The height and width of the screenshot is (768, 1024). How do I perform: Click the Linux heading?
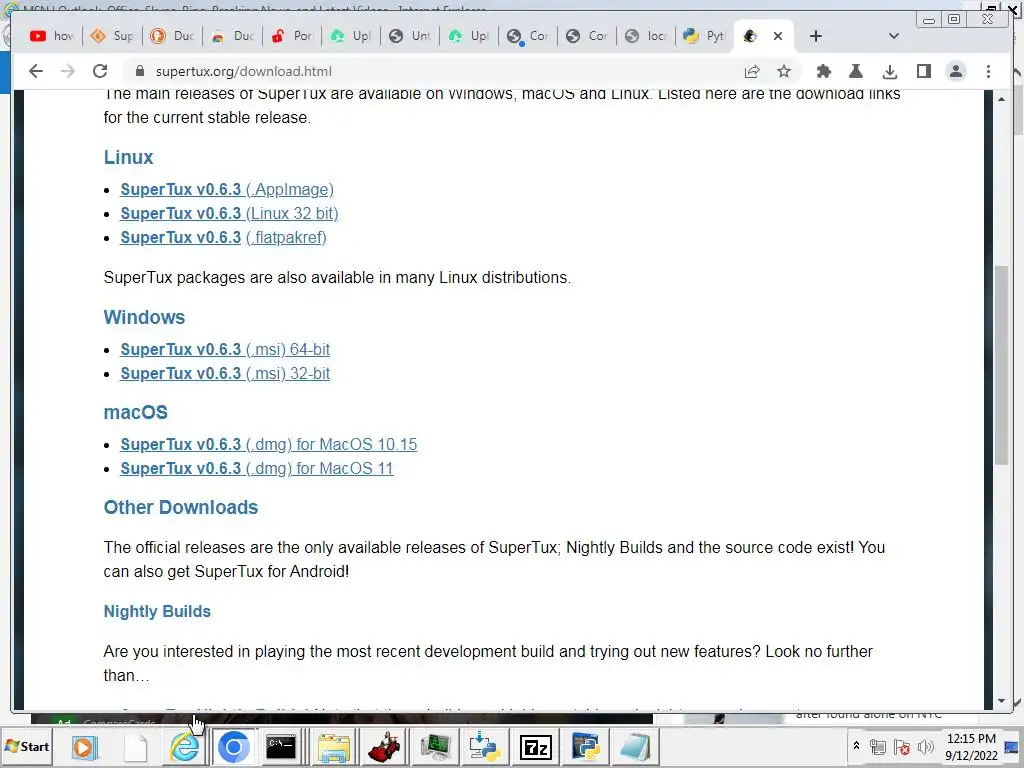pyautogui.click(x=128, y=157)
